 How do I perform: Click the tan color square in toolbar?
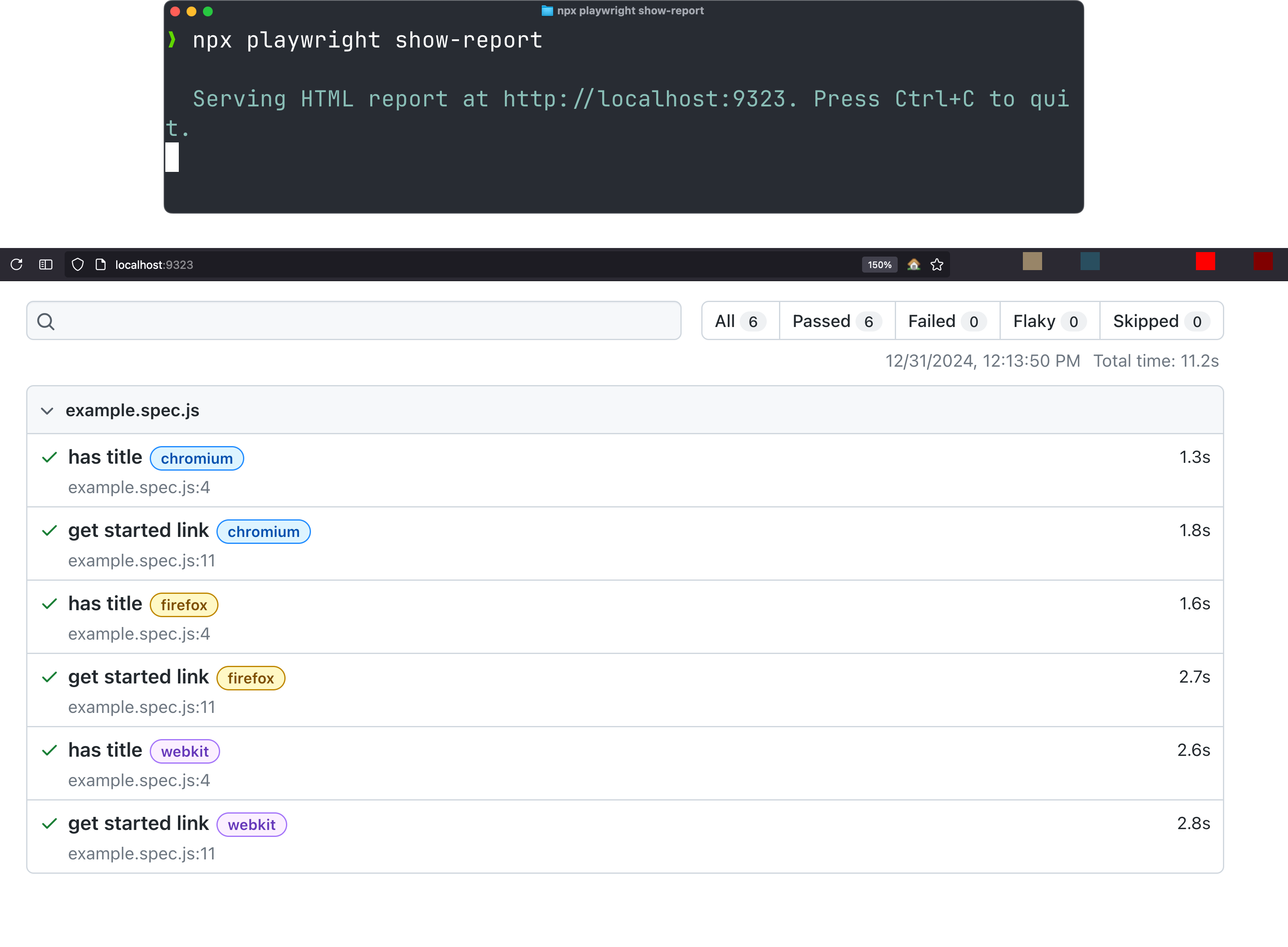click(1032, 261)
